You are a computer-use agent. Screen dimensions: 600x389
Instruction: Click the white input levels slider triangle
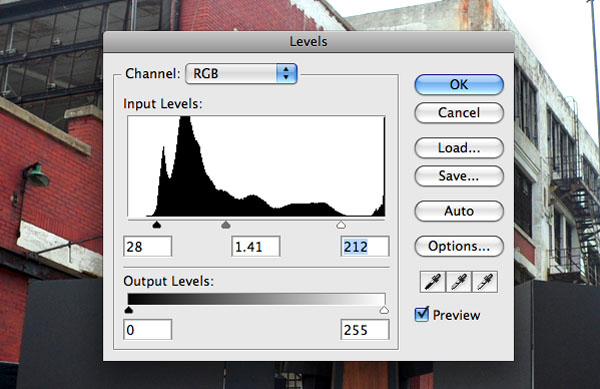click(341, 225)
